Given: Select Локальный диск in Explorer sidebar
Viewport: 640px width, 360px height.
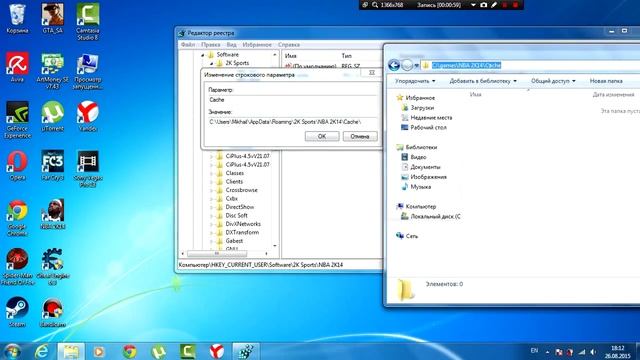Looking at the screenshot, I should click(435, 216).
